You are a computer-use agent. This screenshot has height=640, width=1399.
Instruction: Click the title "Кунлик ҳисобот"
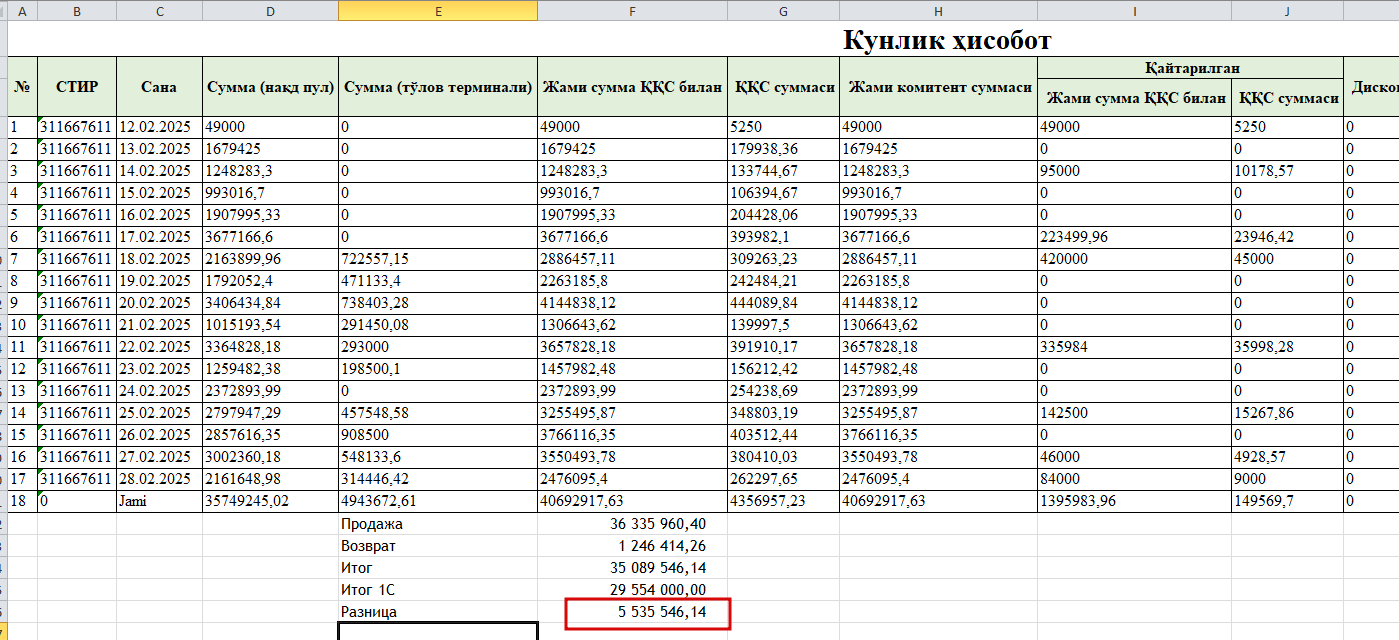[947, 40]
